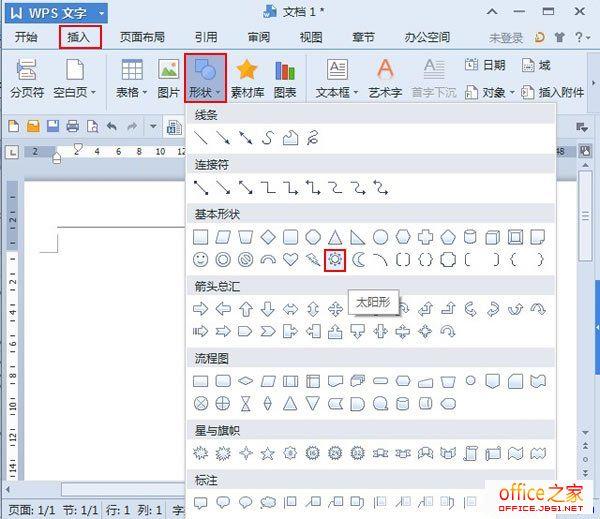Image resolution: width=600 pixels, height=519 pixels.
Task: Click the open folder icon
Action: click(33, 126)
